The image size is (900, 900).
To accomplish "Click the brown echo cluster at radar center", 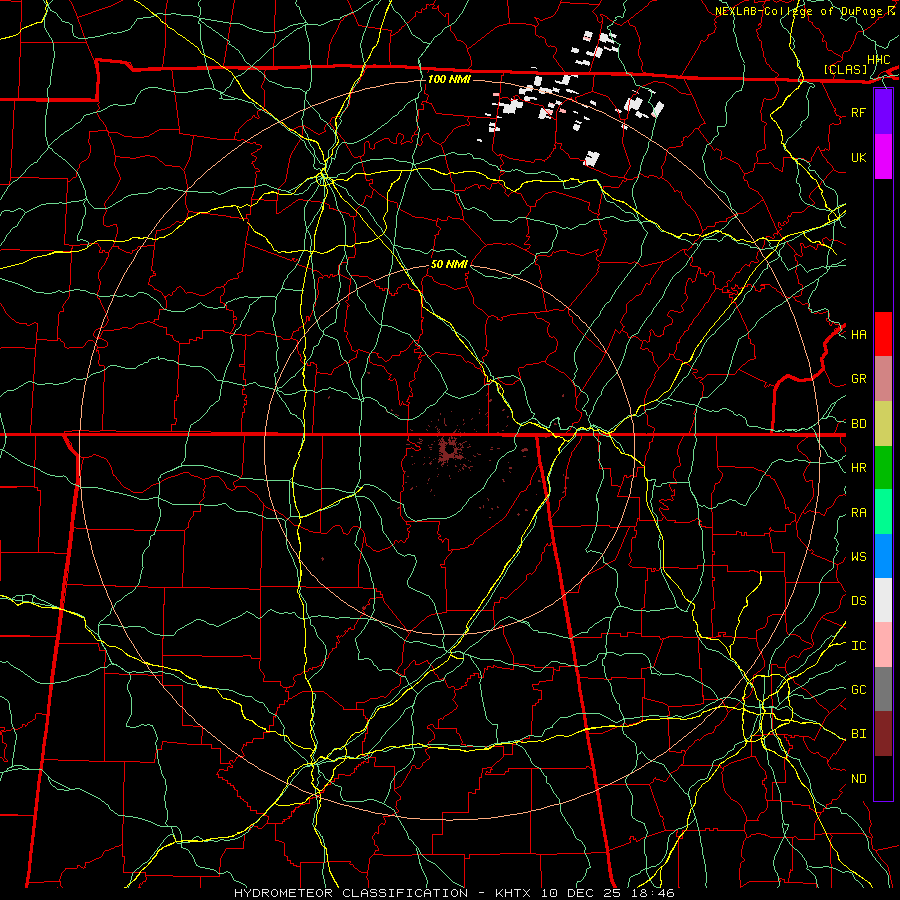I will (448, 449).
